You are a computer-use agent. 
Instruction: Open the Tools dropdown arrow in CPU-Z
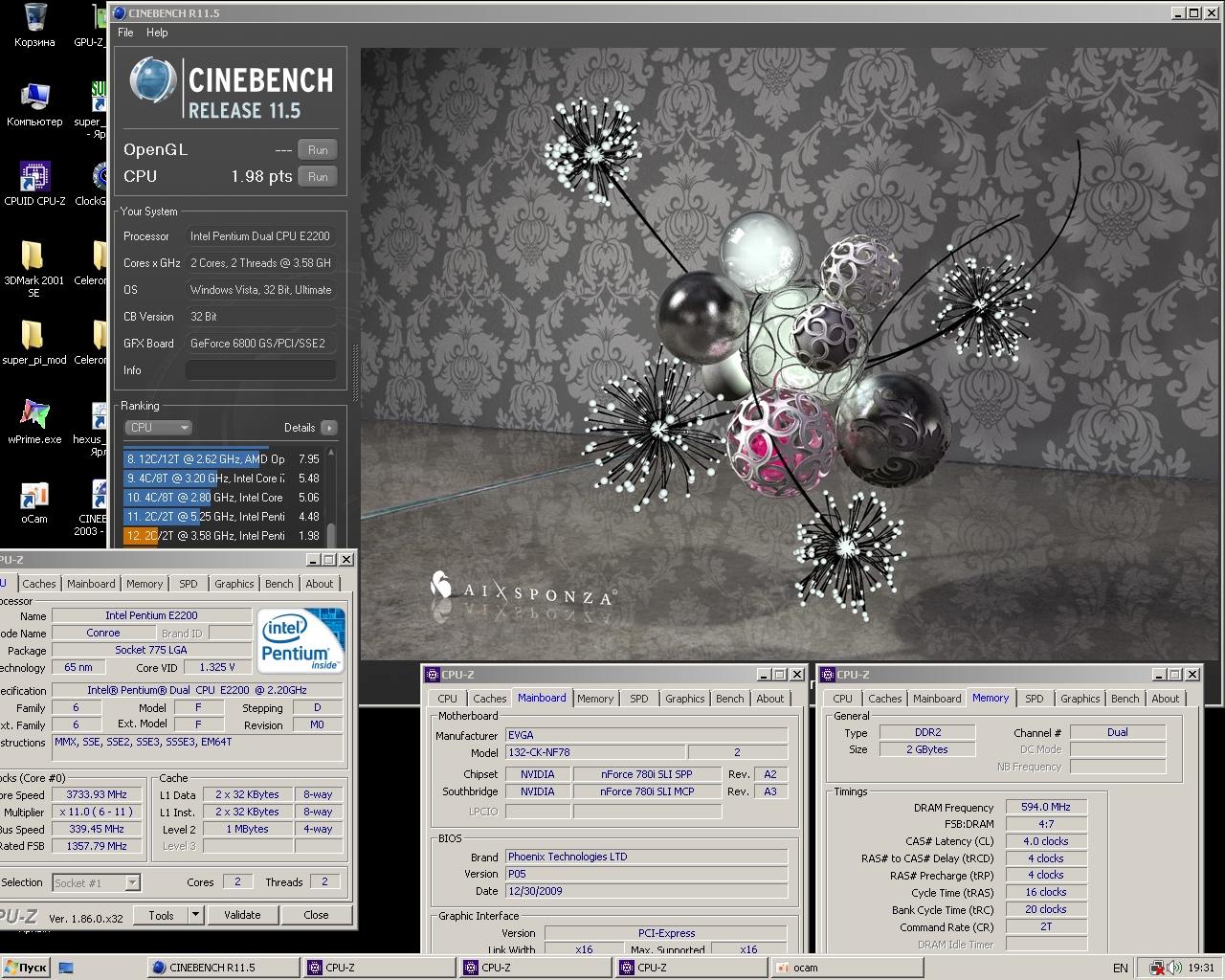(196, 915)
